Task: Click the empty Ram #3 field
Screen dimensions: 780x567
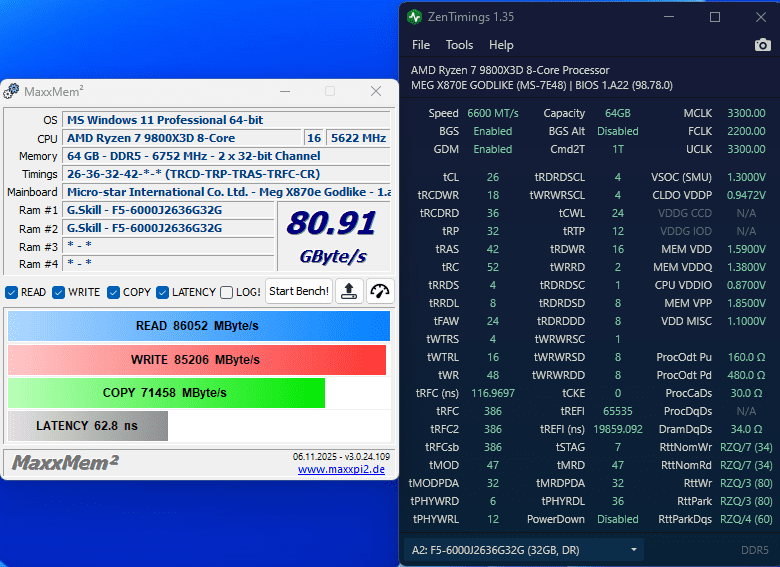Action: 168,246
